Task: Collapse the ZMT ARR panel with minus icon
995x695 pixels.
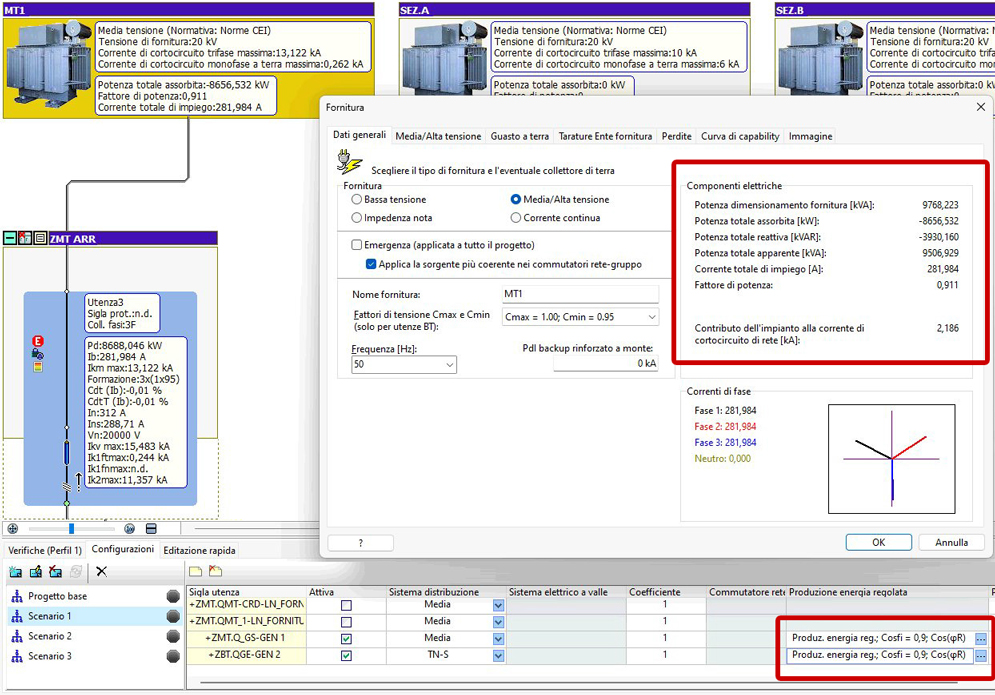Action: (x=10, y=238)
